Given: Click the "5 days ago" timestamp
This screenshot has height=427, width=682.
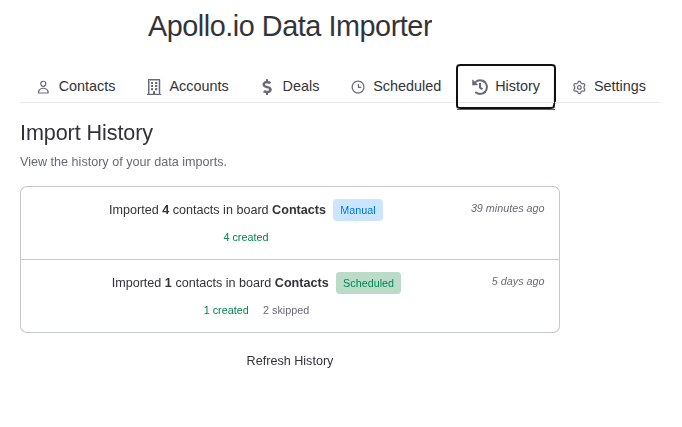Looking at the screenshot, I should pos(518,281).
